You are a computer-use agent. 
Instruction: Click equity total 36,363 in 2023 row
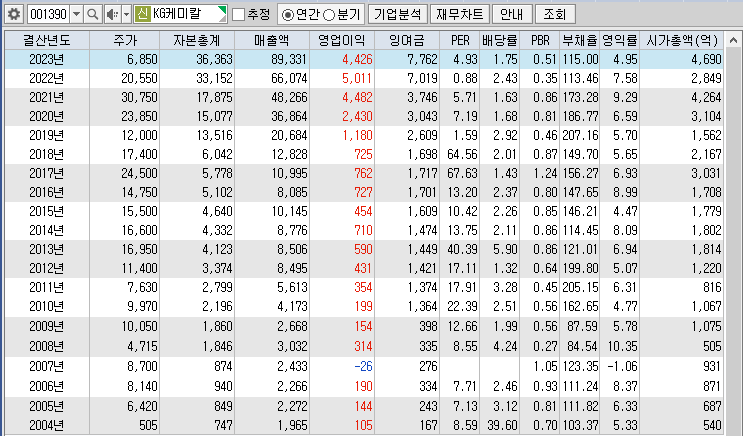tap(214, 59)
